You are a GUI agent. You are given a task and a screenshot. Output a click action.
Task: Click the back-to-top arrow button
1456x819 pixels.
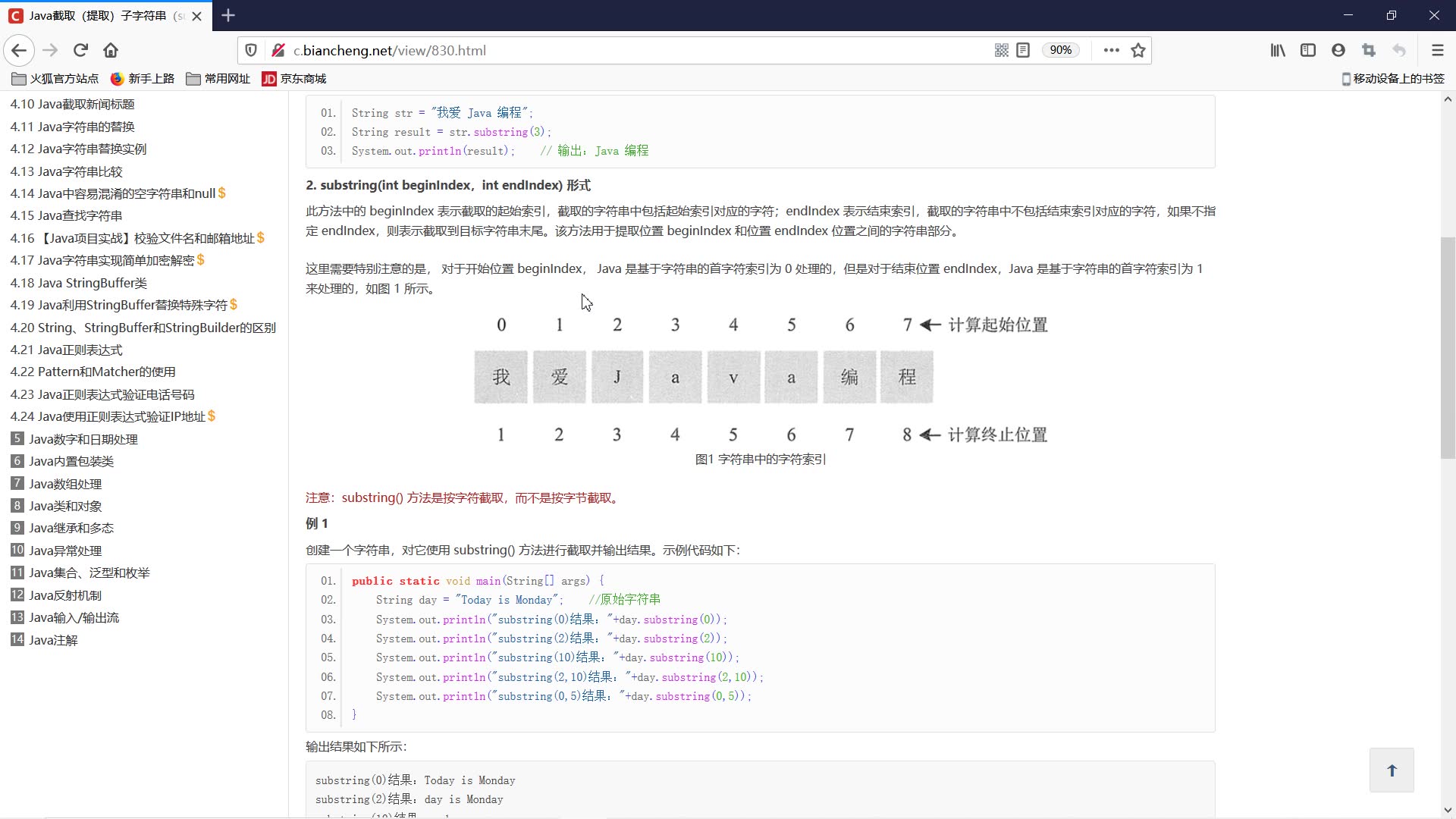(1392, 770)
